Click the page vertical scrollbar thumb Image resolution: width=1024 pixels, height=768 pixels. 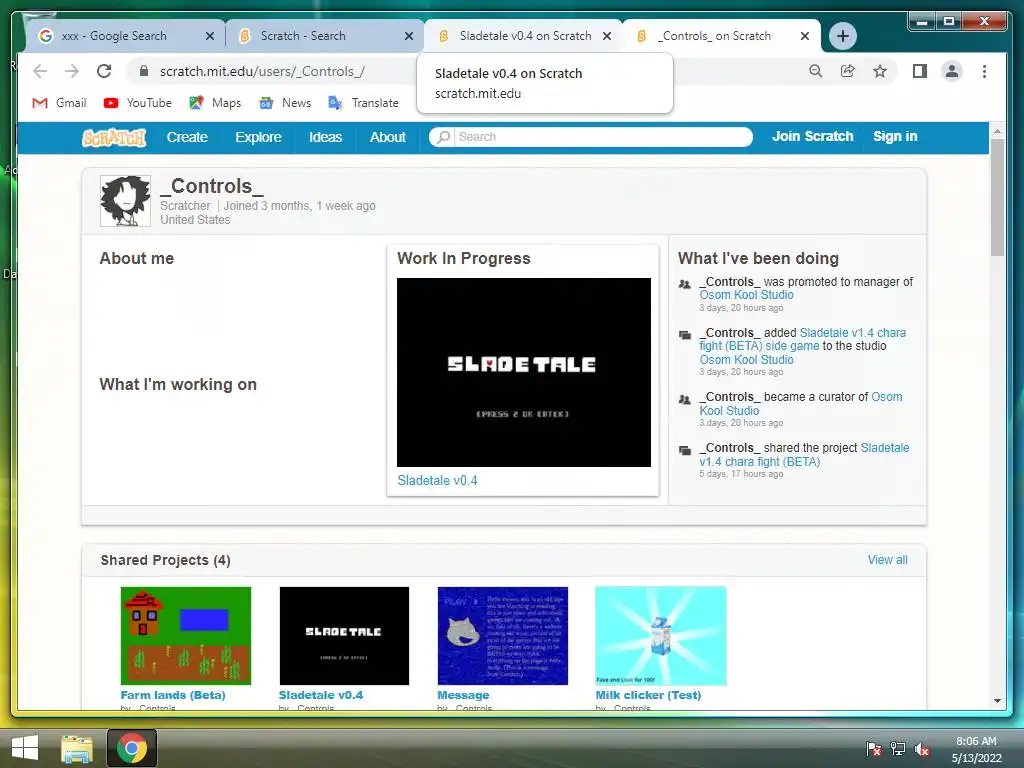coord(997,198)
